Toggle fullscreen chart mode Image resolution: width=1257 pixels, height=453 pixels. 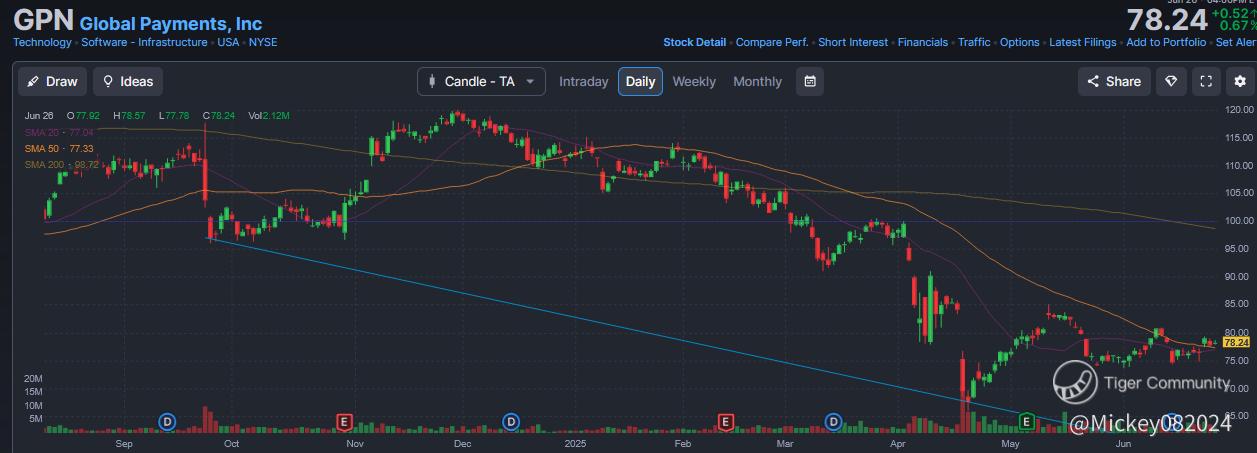pos(1206,82)
